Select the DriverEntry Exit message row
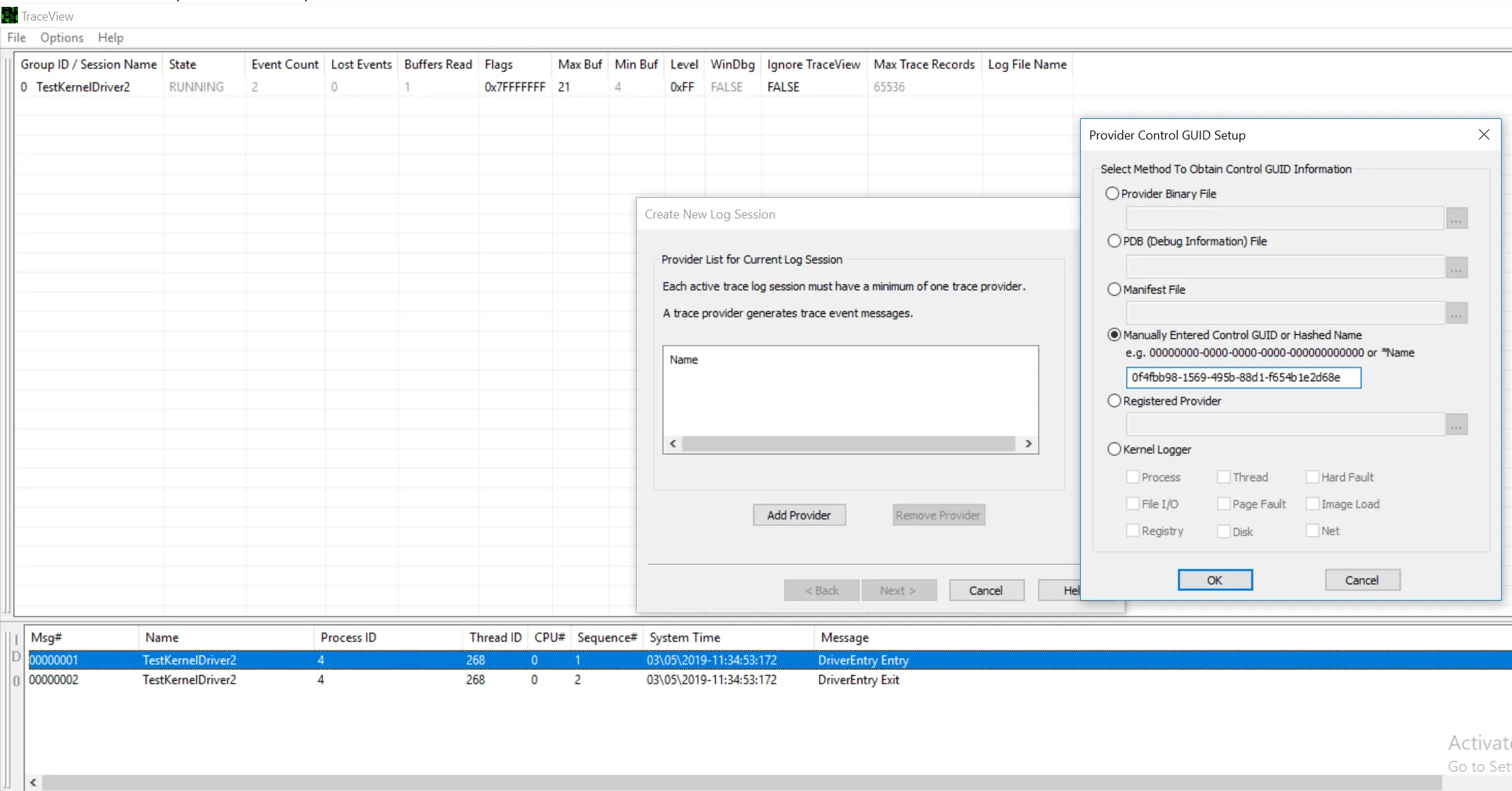 (858, 680)
